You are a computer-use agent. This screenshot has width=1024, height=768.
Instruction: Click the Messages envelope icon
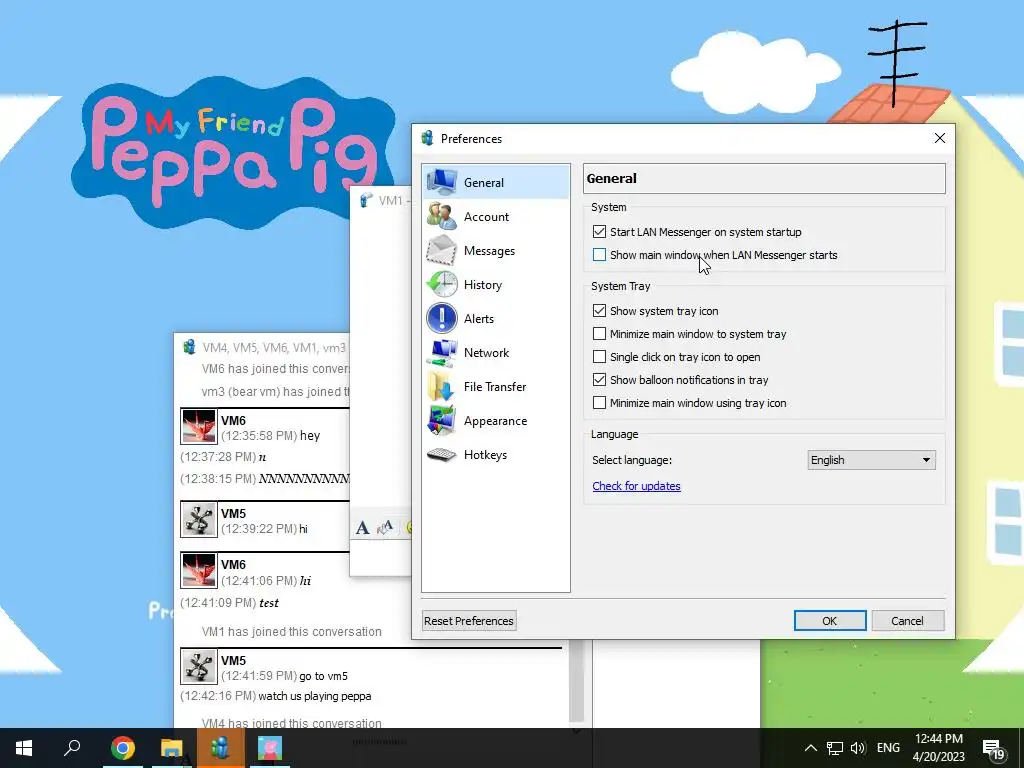tap(442, 250)
